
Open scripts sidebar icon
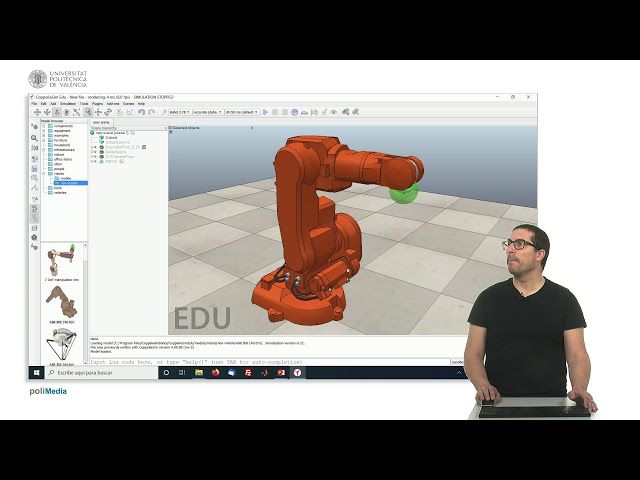[34, 169]
